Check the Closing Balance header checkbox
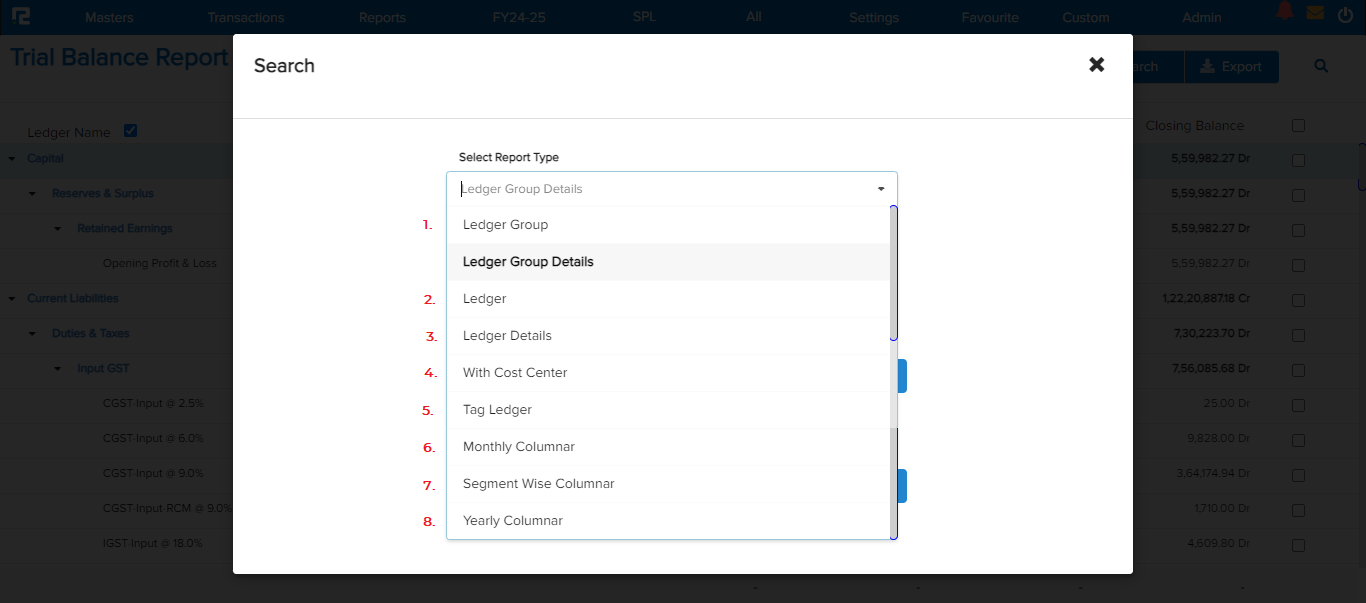 [1298, 126]
